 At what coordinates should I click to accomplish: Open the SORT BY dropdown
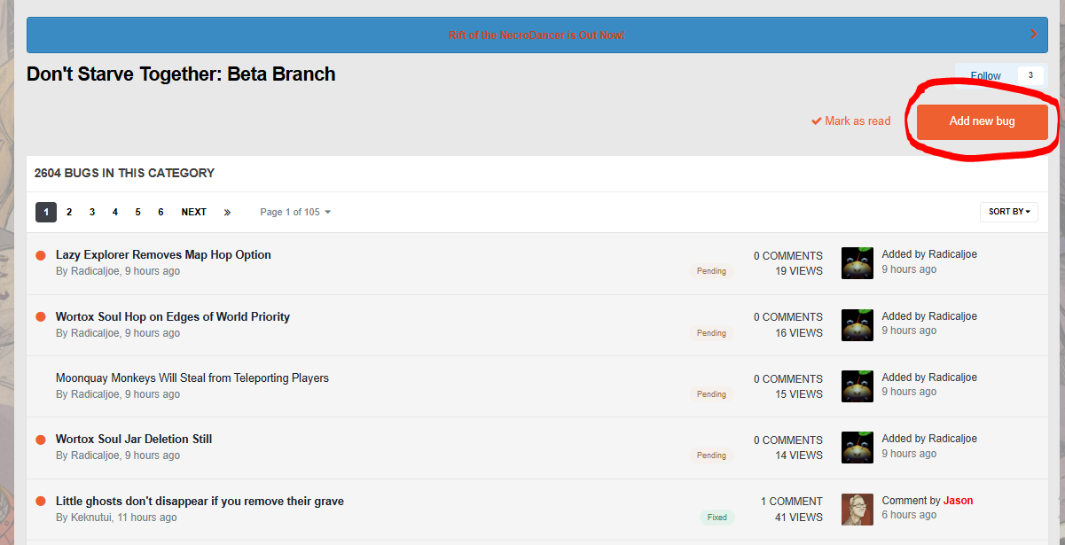[x=1009, y=212]
